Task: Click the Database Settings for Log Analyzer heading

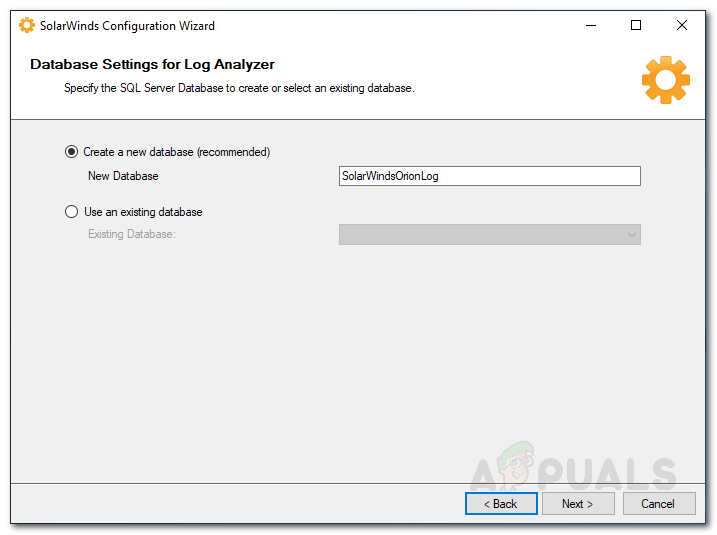Action: click(x=152, y=65)
